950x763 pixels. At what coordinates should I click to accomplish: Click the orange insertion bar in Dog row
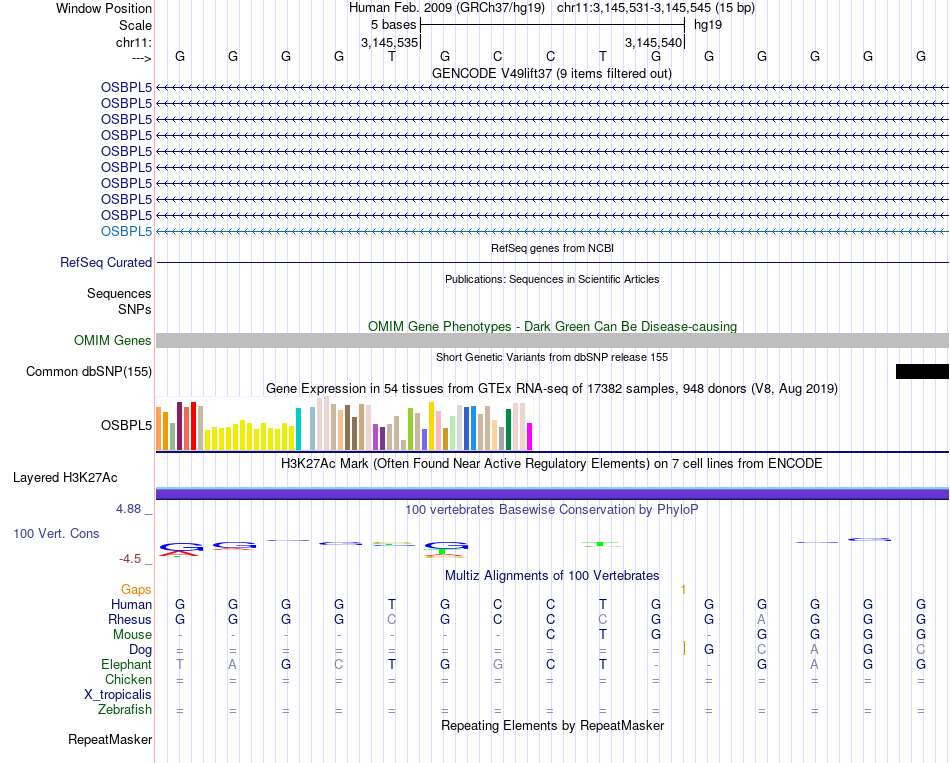(x=684, y=648)
